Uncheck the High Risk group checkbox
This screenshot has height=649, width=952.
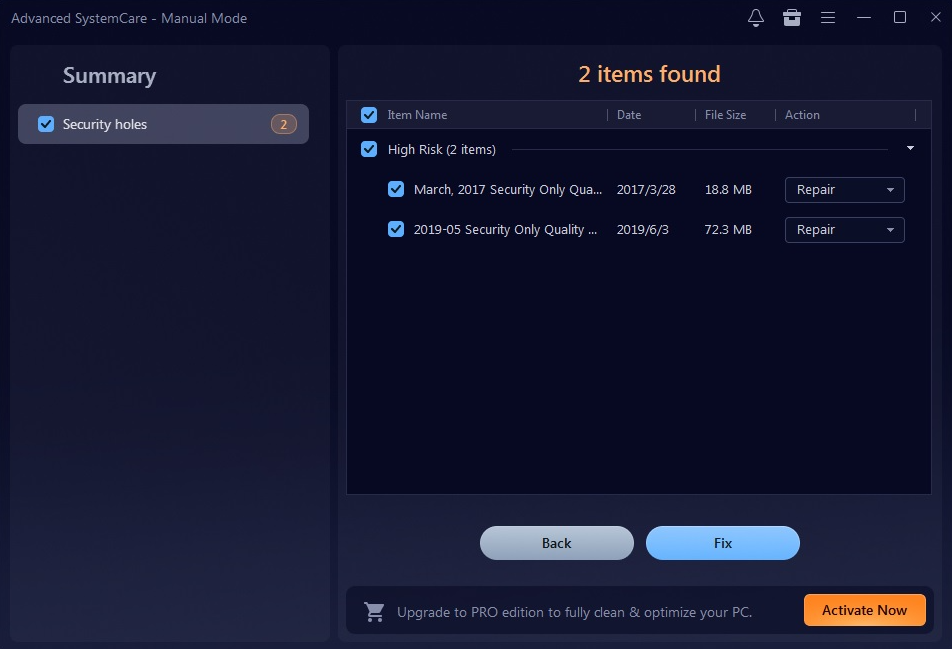pyautogui.click(x=369, y=150)
